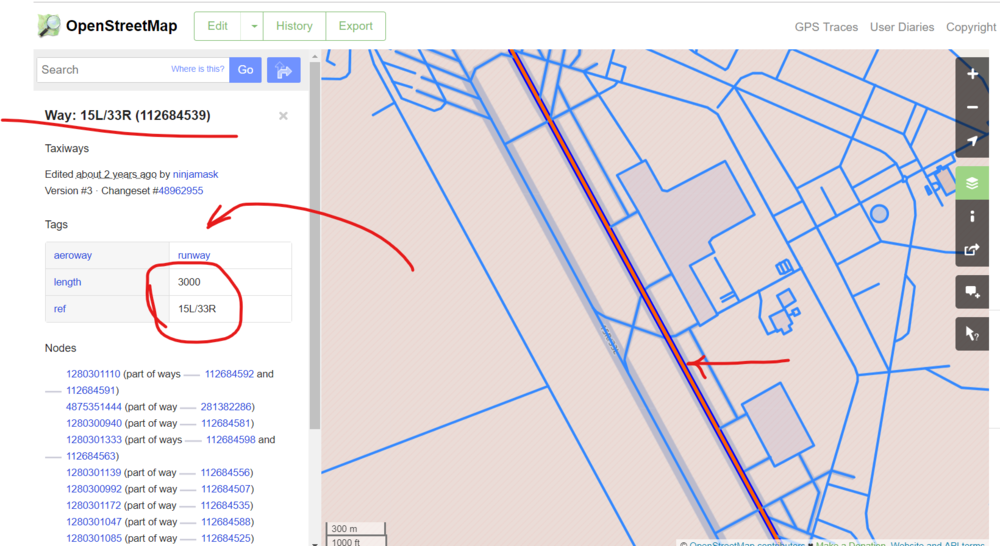
Task: Open GPS Traces in navigation
Action: [x=826, y=27]
